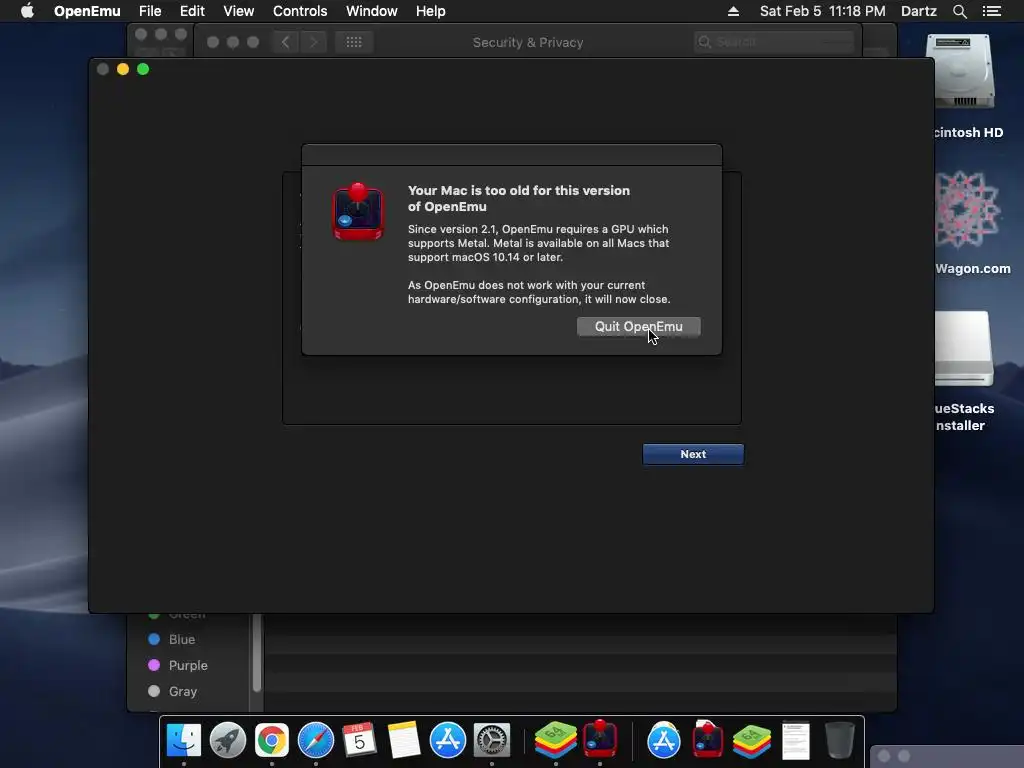
Task: Click running OpenEmu icon in the Dock
Action: point(600,738)
